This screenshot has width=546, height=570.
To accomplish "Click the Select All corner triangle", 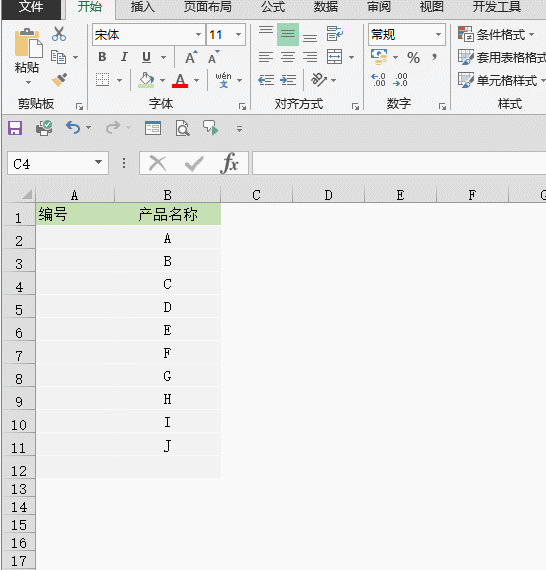I will (x=27, y=195).
